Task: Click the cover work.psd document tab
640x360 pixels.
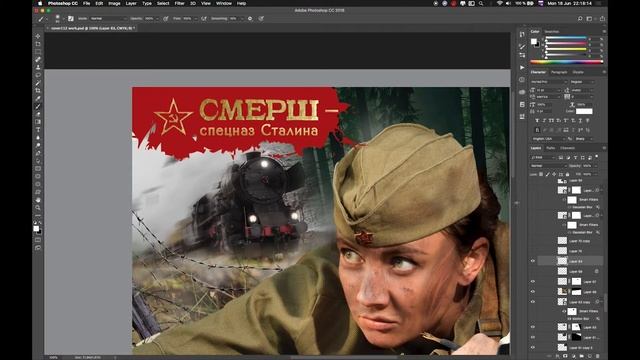Action: pyautogui.click(x=90, y=28)
